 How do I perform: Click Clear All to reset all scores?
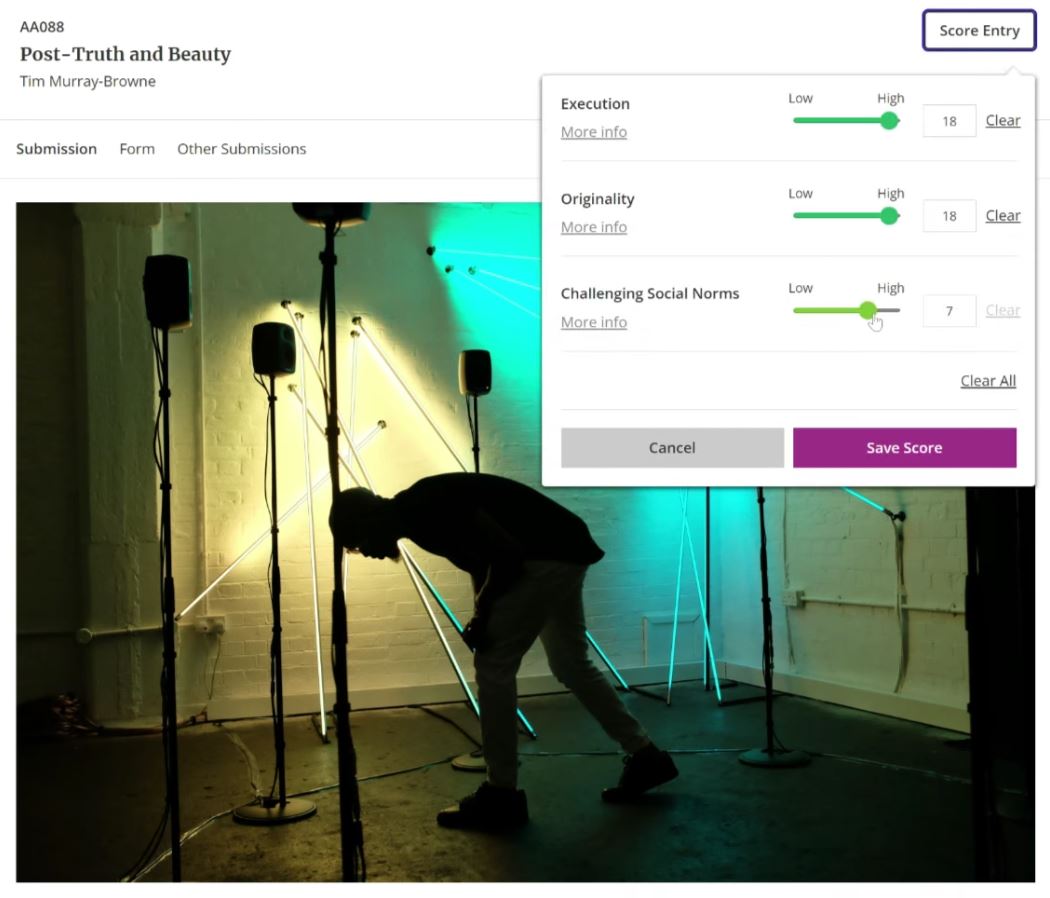coord(988,380)
